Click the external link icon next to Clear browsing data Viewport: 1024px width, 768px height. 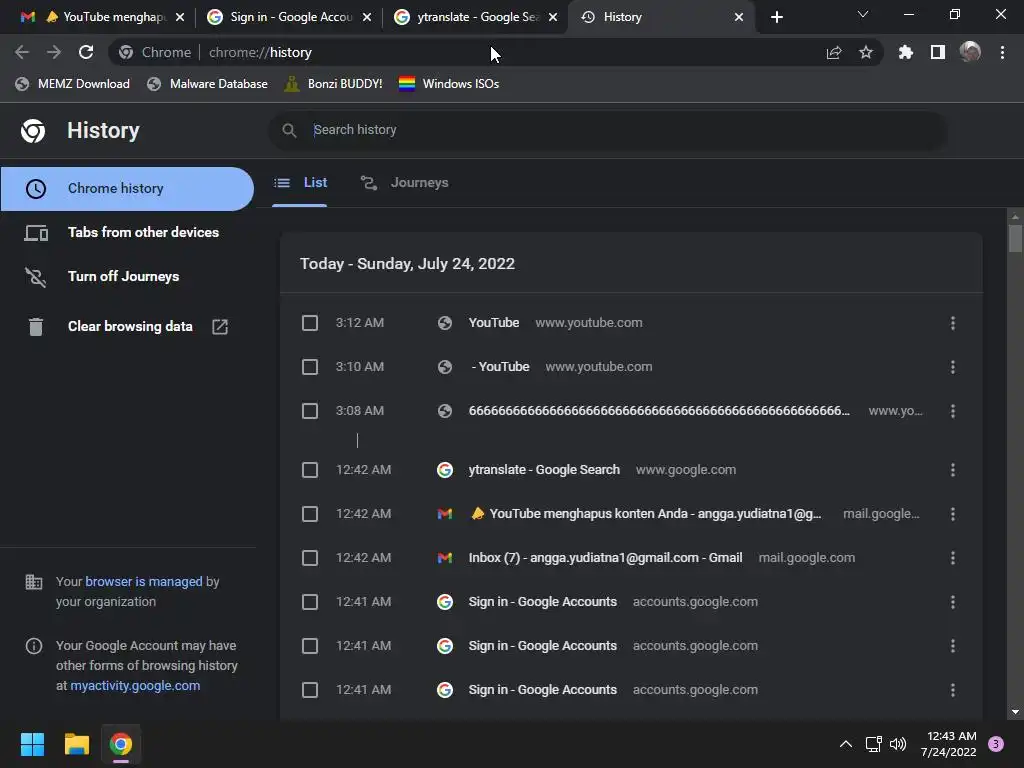coord(220,327)
